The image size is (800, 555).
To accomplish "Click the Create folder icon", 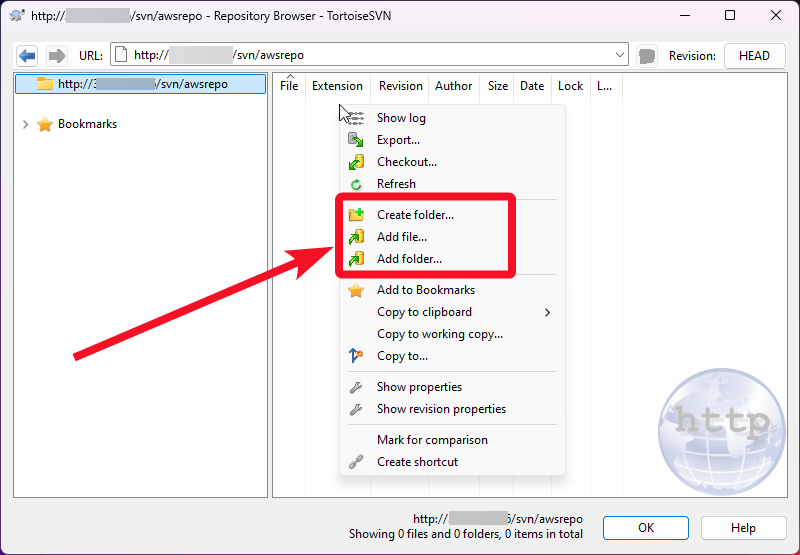I will pyautogui.click(x=355, y=215).
